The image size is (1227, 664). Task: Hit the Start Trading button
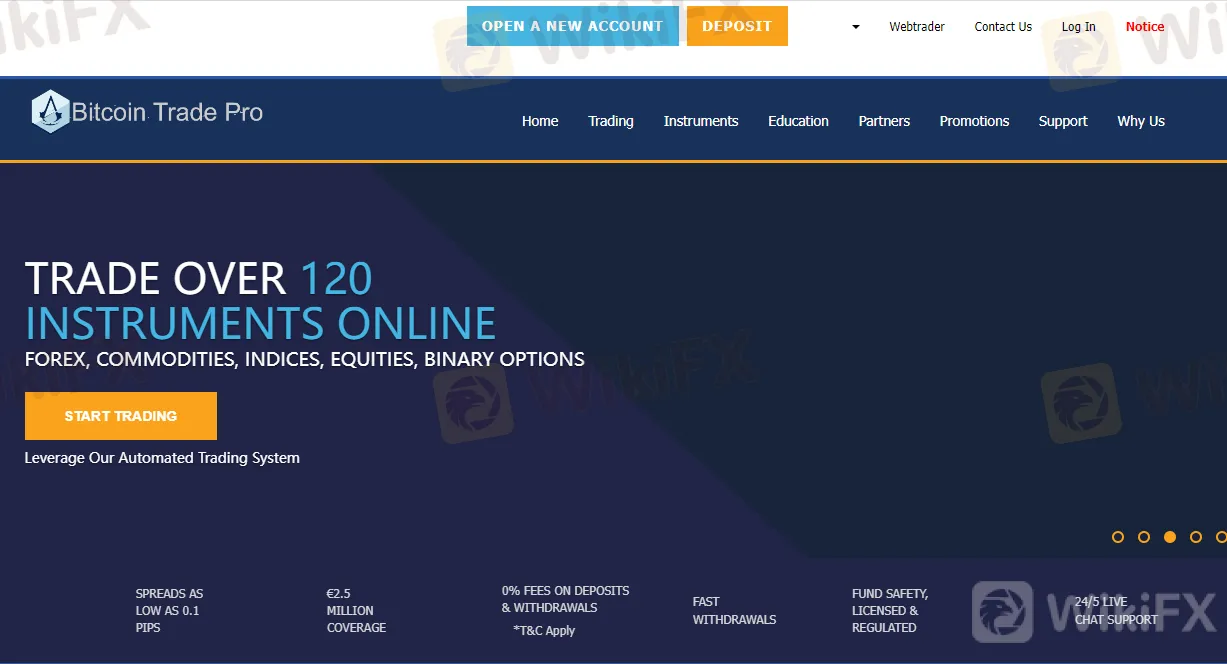click(121, 416)
